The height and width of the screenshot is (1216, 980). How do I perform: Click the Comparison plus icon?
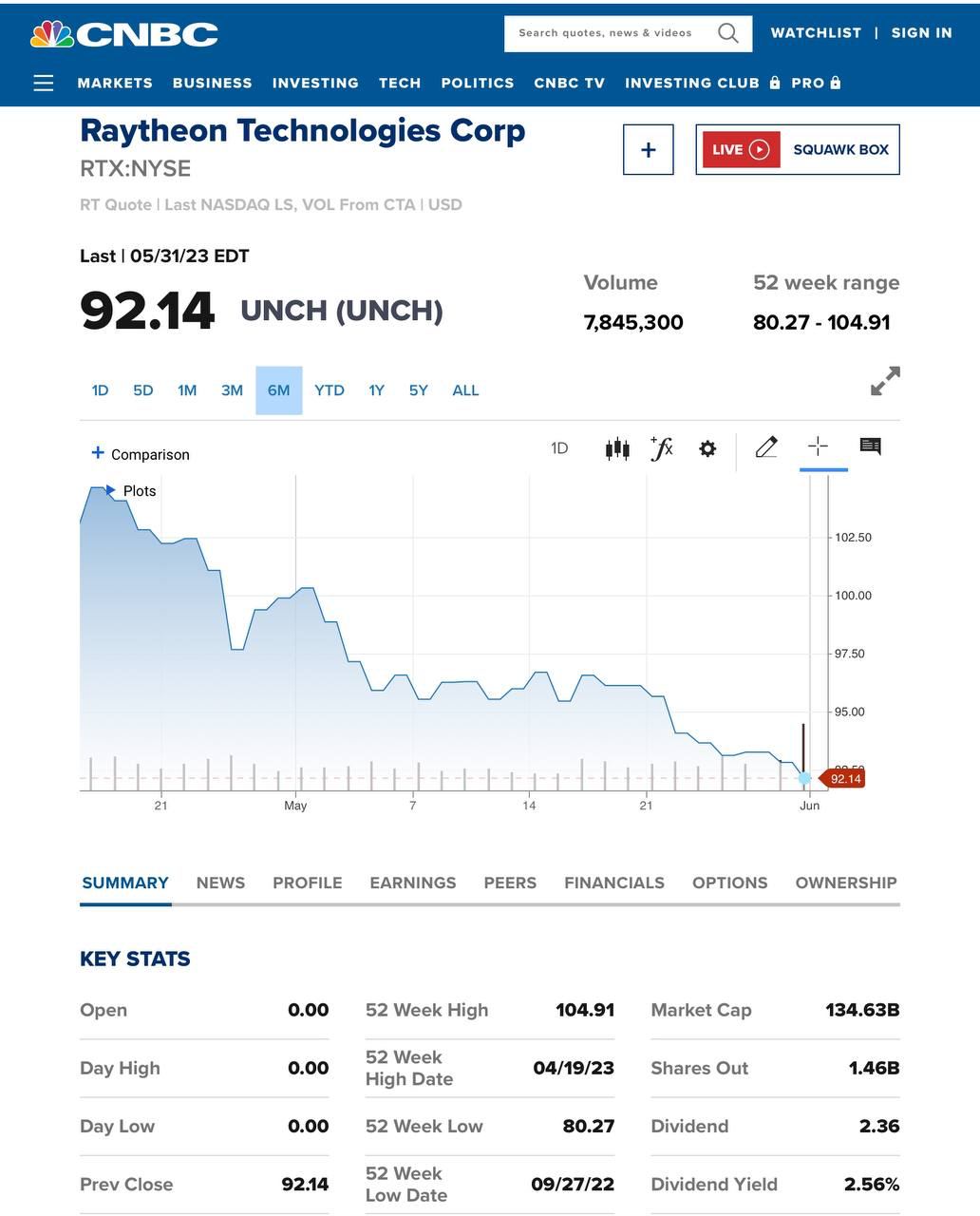(x=98, y=452)
